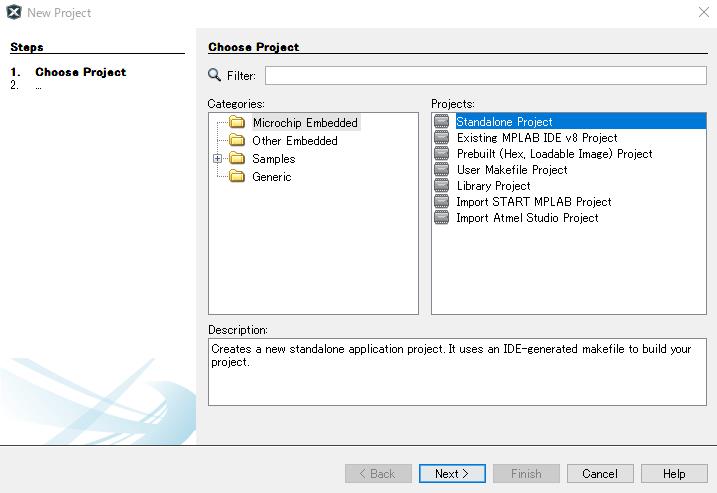Choose Import Atmel Studio Project
This screenshot has width=717, height=493.
tap(528, 218)
